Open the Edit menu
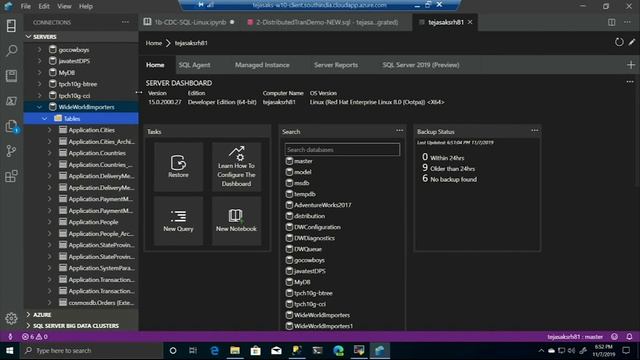The height and width of the screenshot is (360, 640). tap(44, 6)
